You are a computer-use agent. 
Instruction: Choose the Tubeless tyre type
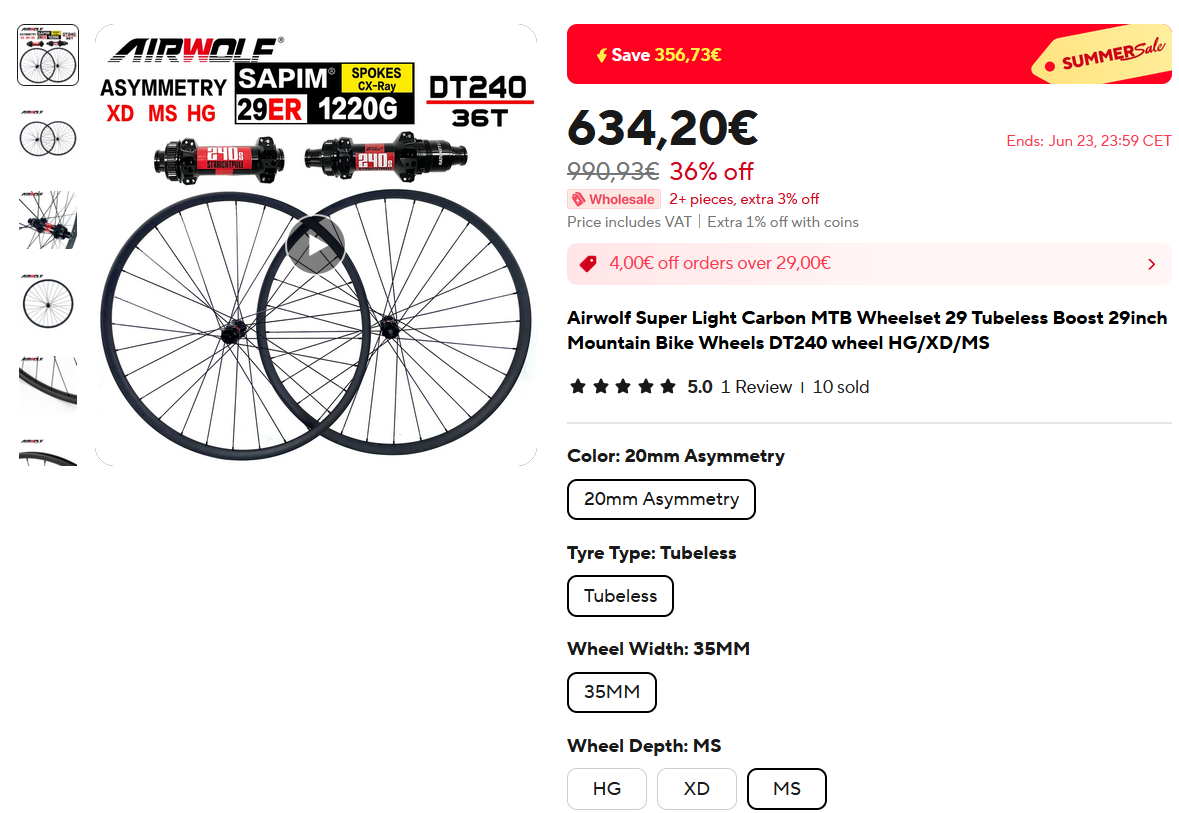[x=620, y=596]
